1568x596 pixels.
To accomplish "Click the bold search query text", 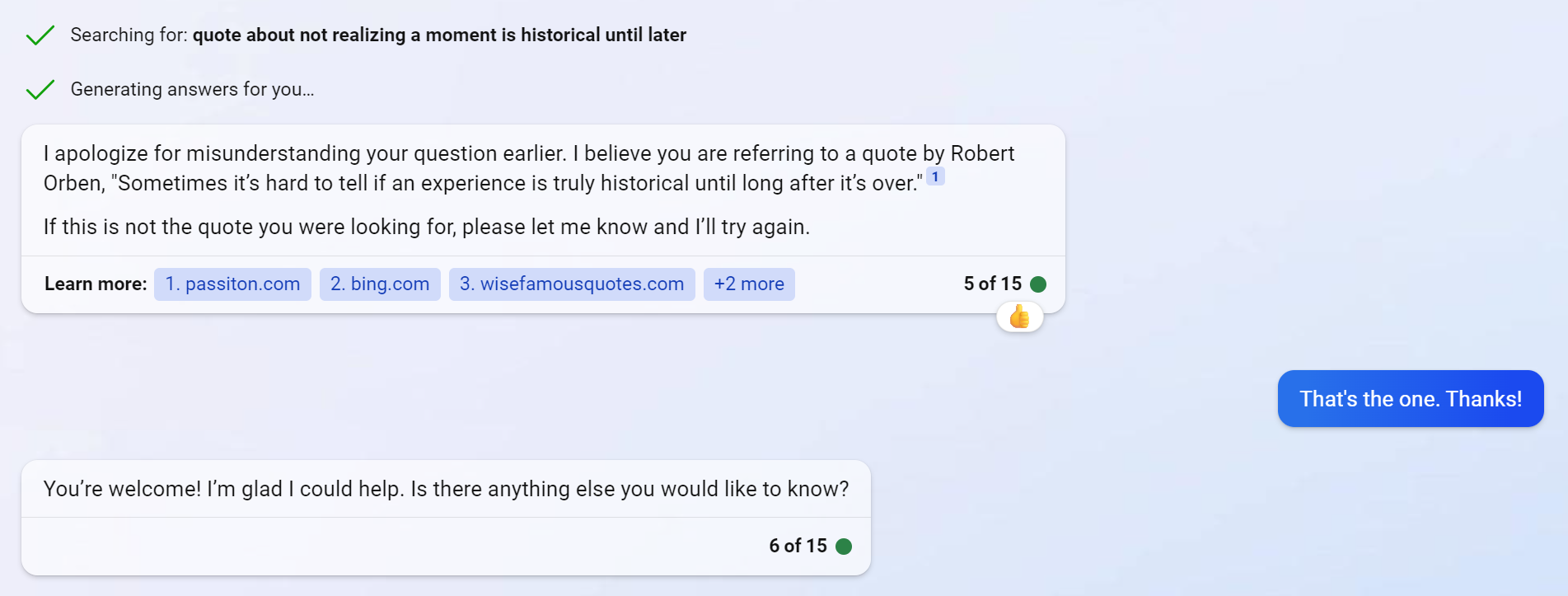I will (x=439, y=35).
